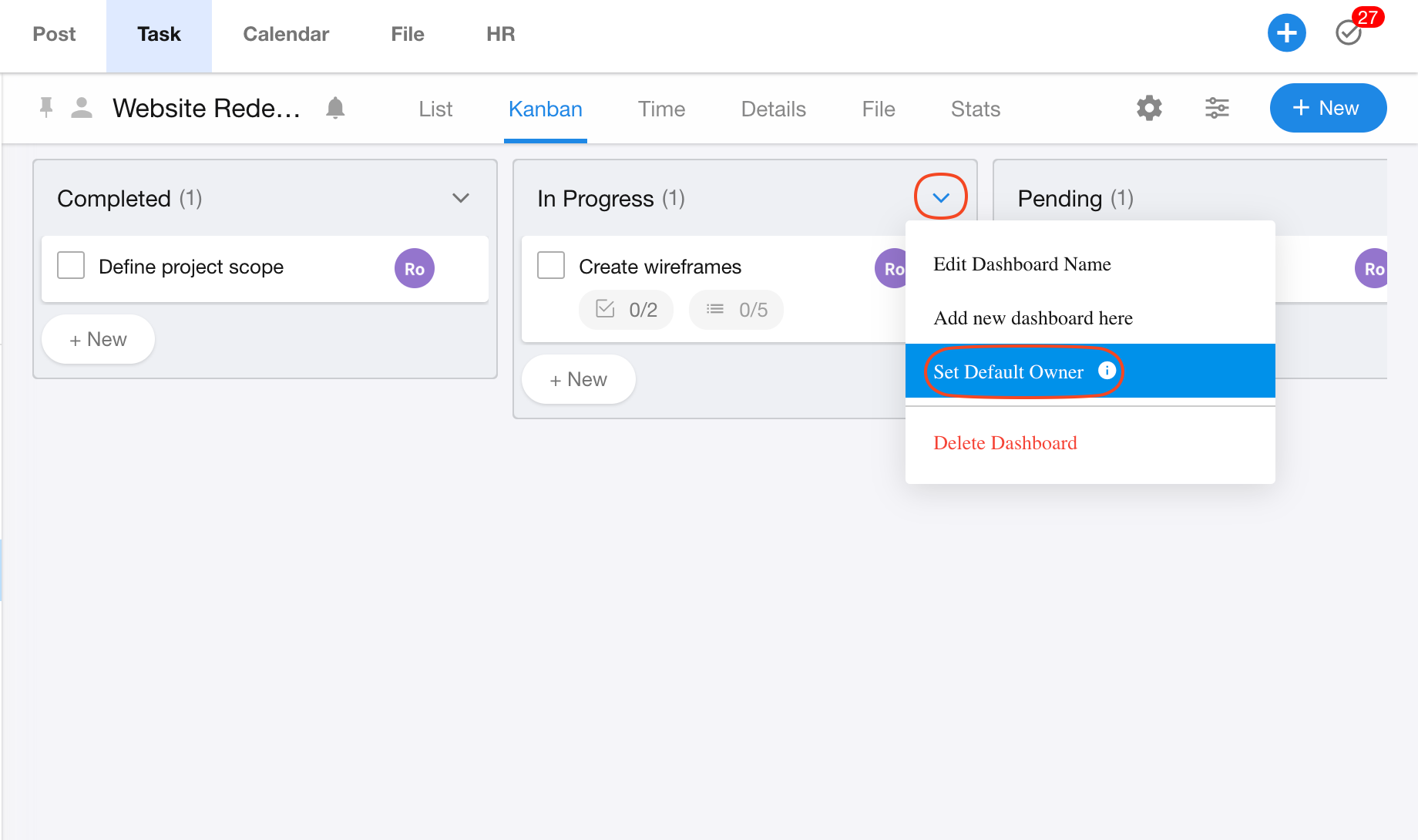1418x840 pixels.
Task: Open the 0/5 list items badge
Action: click(x=736, y=310)
